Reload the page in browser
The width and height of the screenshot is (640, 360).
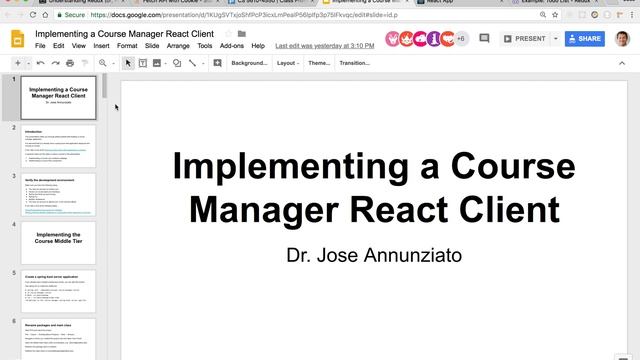coord(33,15)
